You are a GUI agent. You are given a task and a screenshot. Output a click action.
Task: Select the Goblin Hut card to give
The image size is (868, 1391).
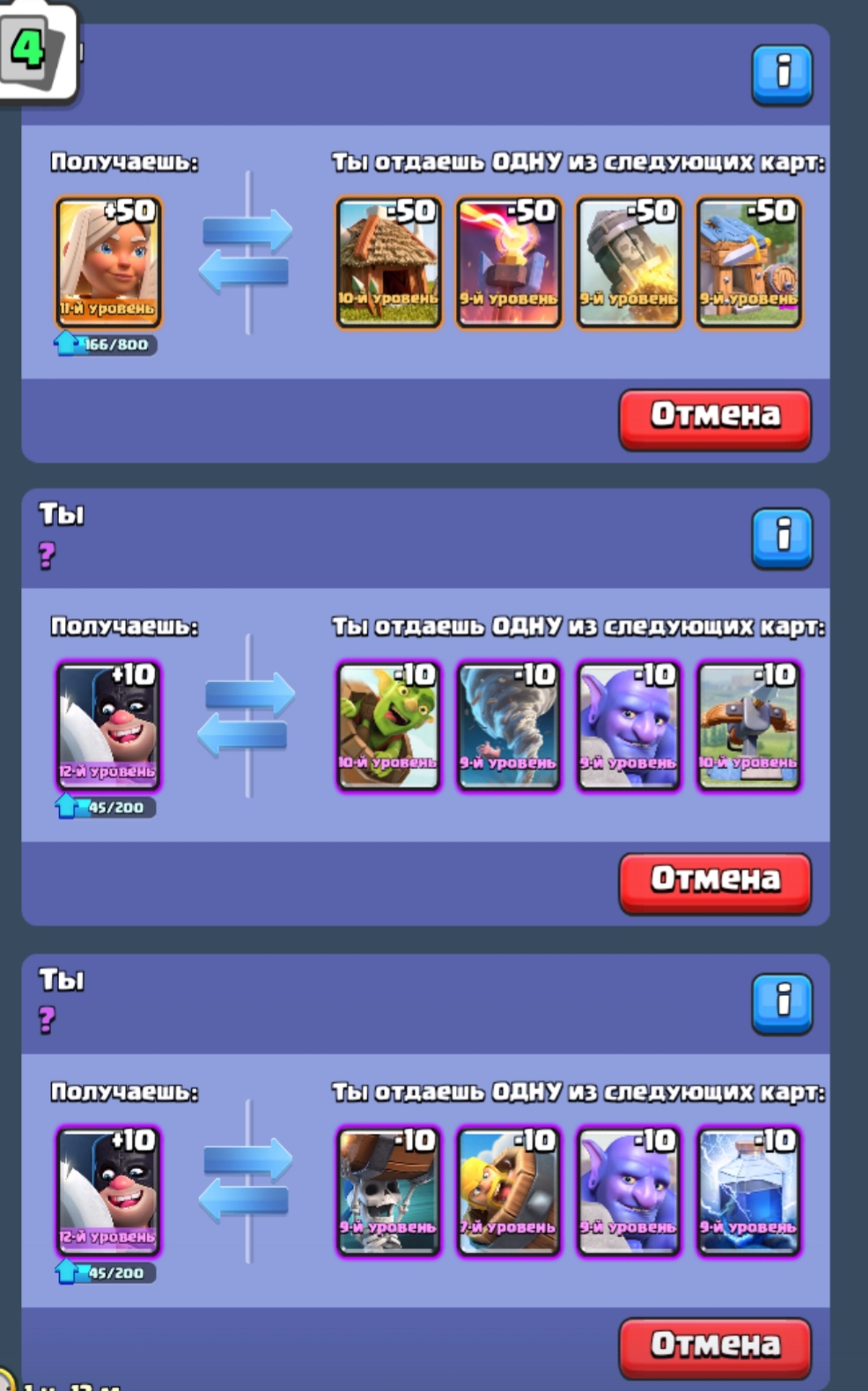388,262
